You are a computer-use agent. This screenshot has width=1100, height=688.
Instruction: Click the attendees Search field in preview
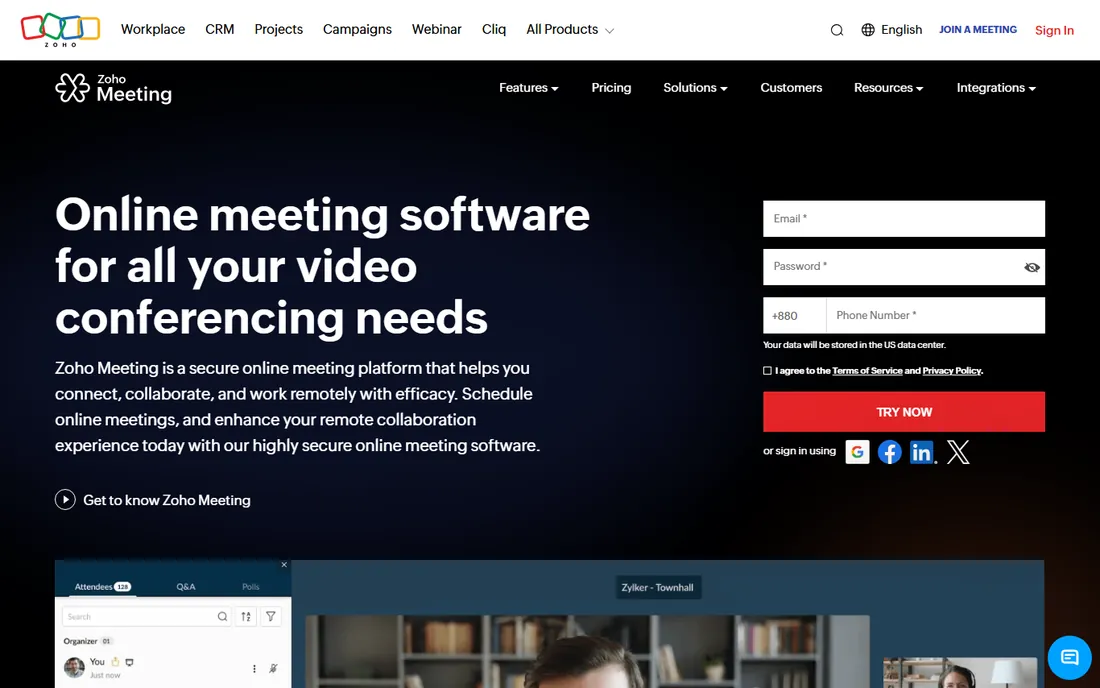147,616
